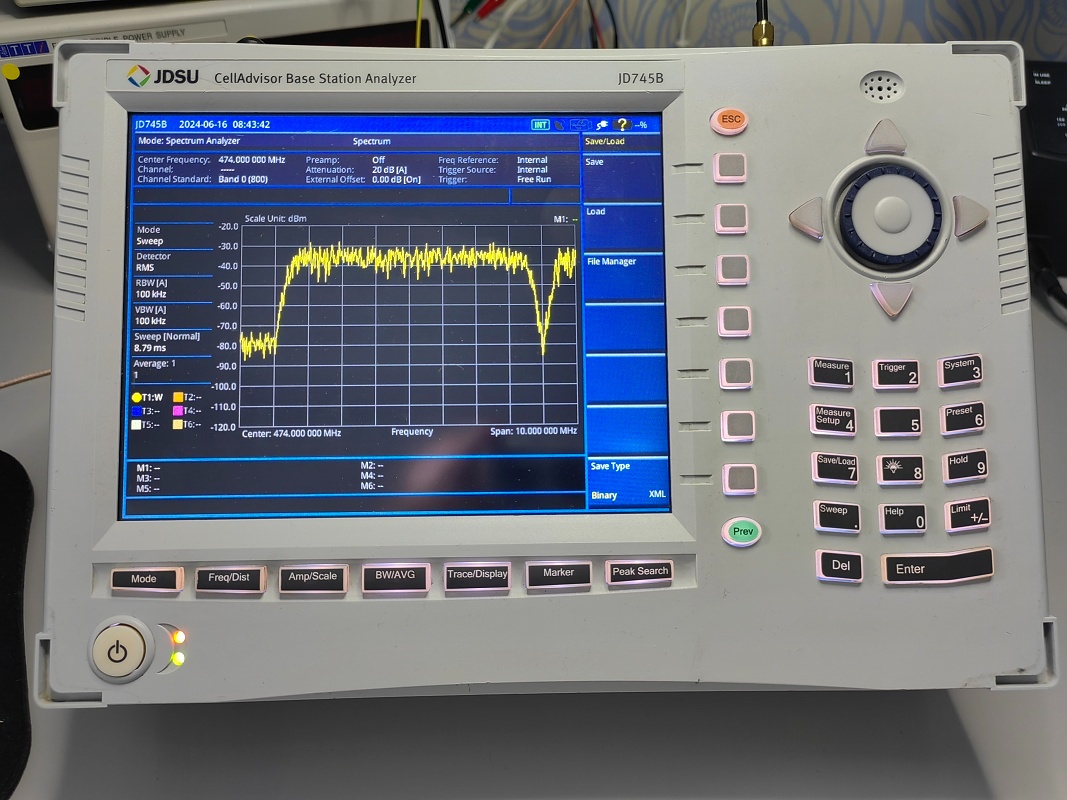This screenshot has width=1067, height=800.
Task: Click the Sweep decimal key
Action: 838,517
